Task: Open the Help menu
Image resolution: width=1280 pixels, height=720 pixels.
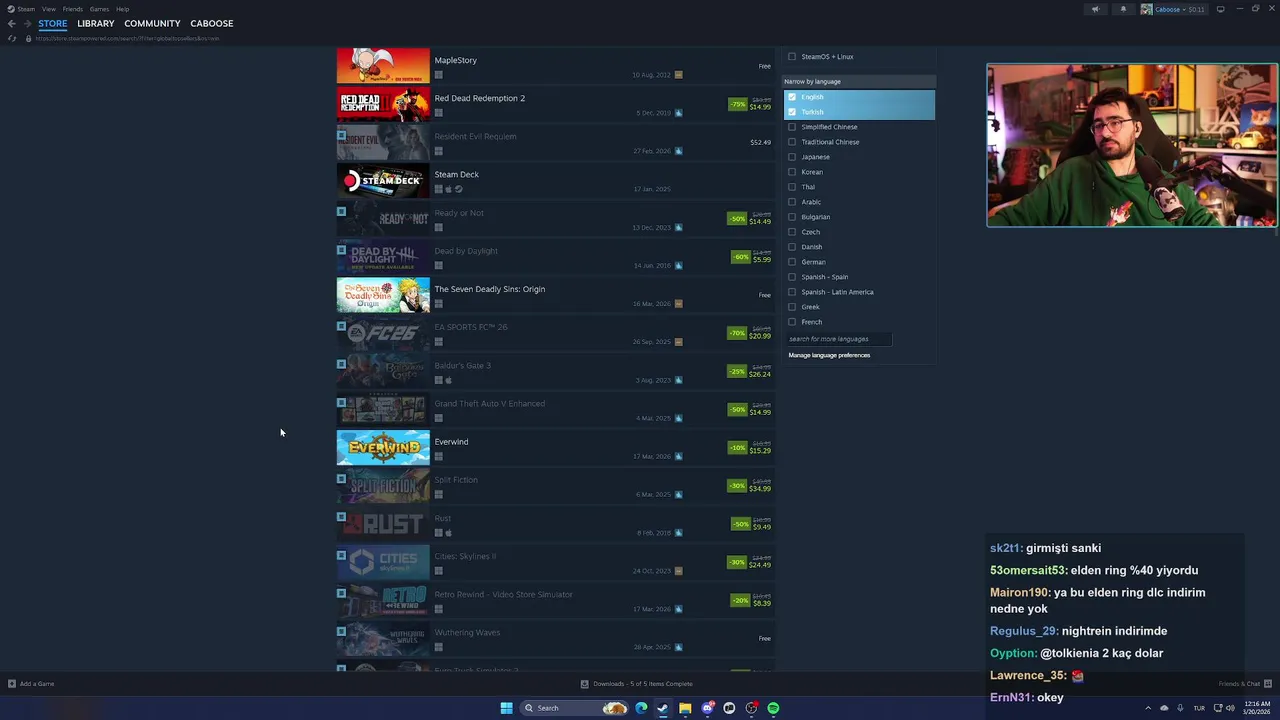Action: 122,9
